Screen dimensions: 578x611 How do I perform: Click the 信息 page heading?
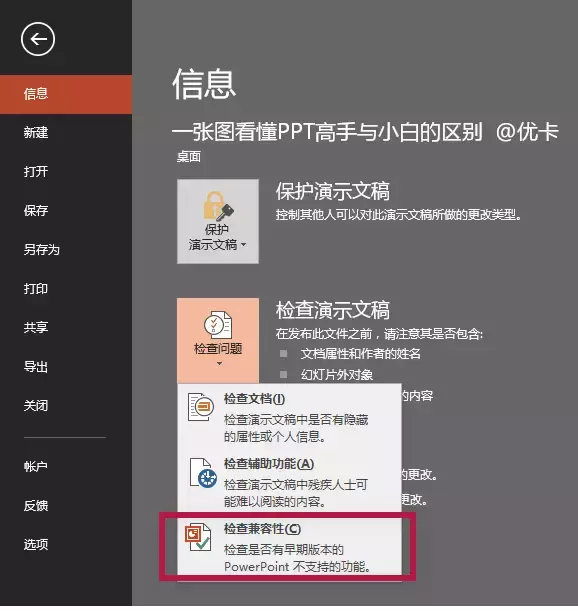[204, 83]
